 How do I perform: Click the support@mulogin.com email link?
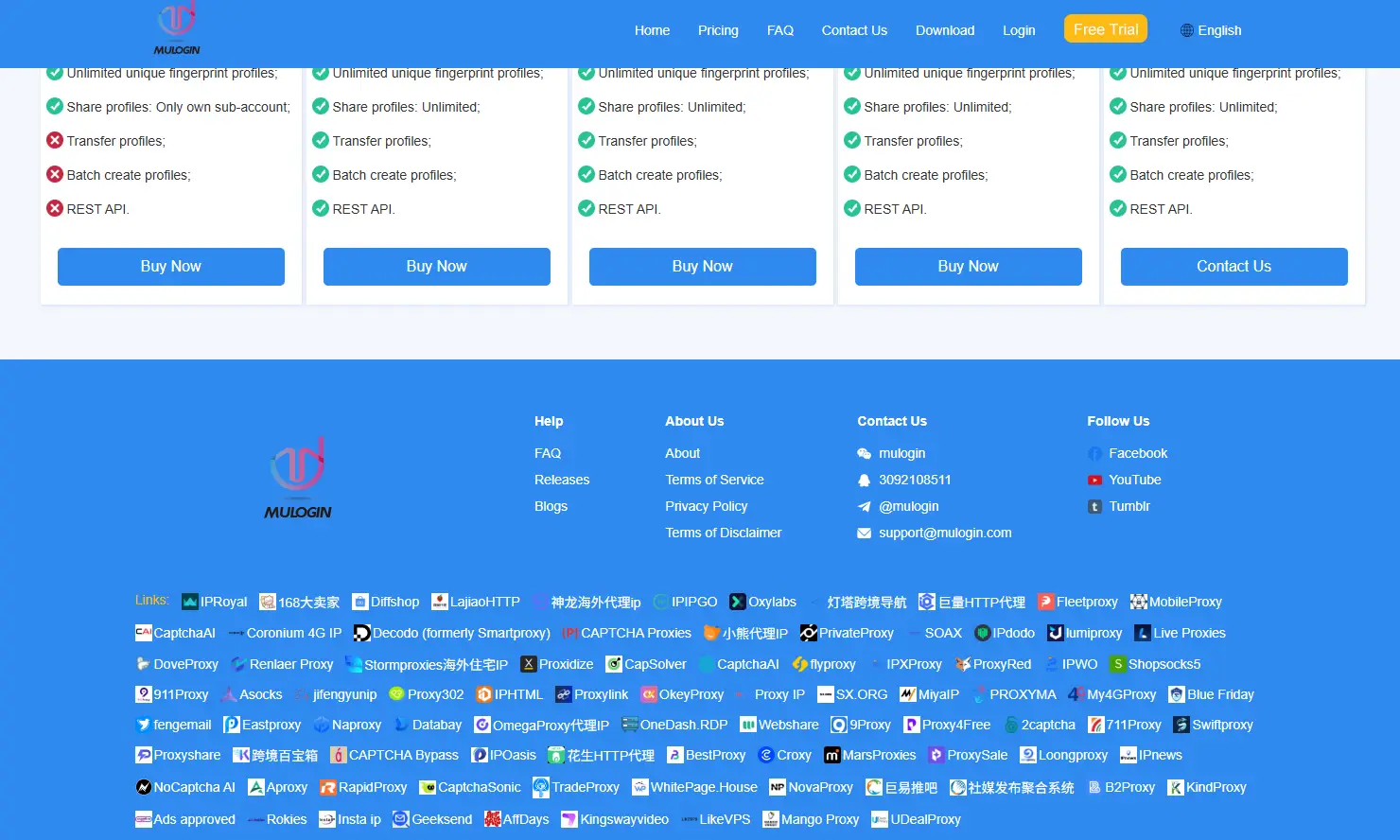click(945, 534)
